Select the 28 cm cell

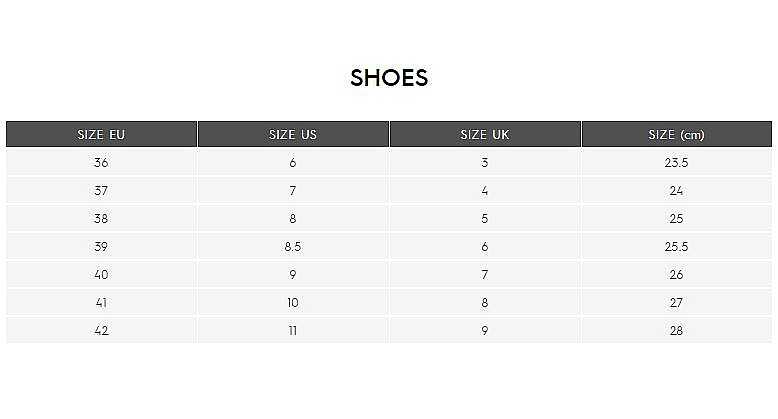click(677, 330)
